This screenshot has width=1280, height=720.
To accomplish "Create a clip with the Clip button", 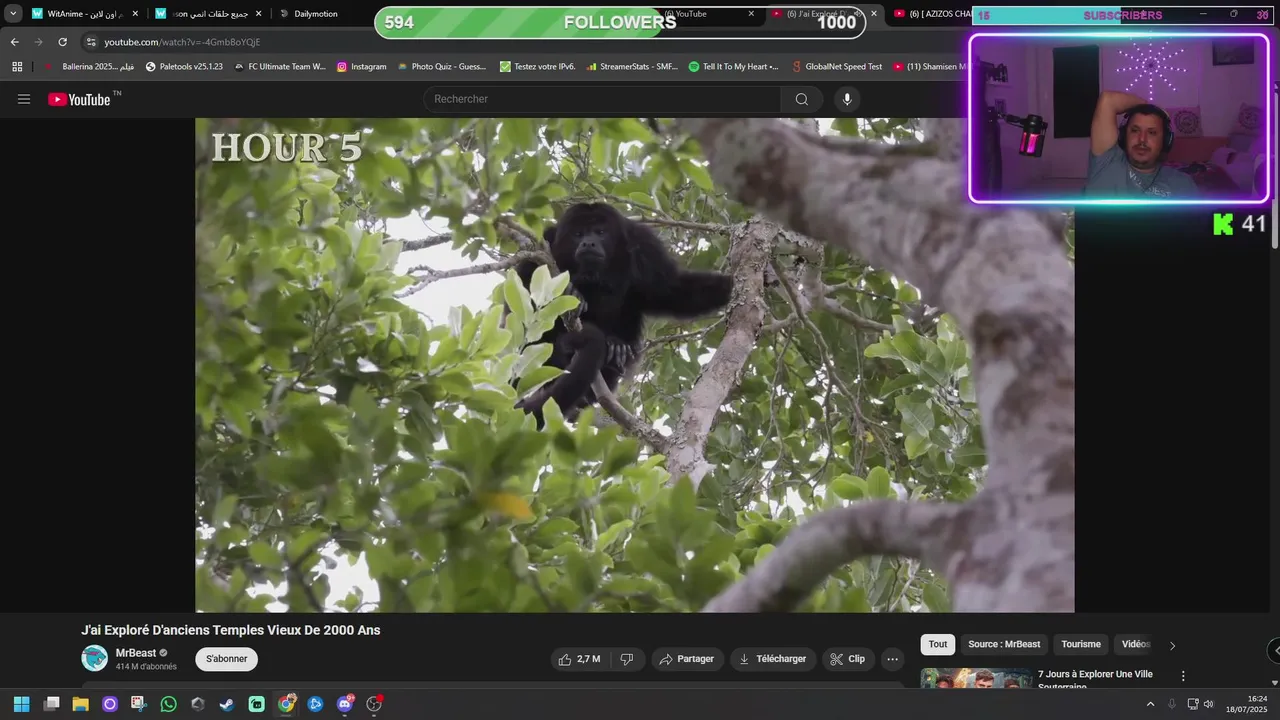I will pyautogui.click(x=847, y=659).
